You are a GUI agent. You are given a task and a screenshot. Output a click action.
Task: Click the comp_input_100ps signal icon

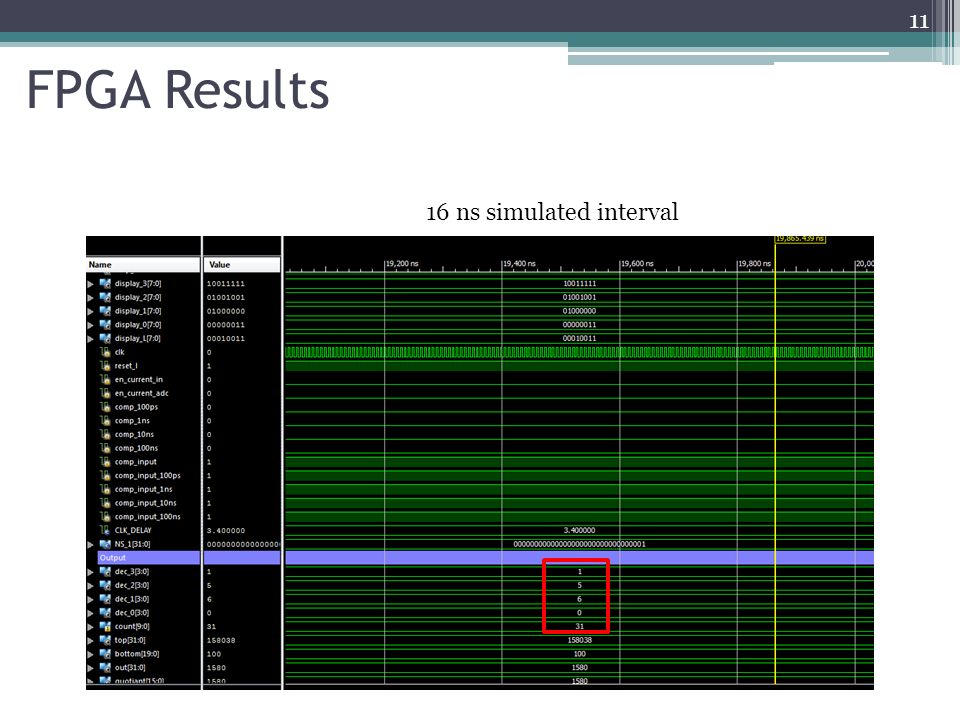105,475
